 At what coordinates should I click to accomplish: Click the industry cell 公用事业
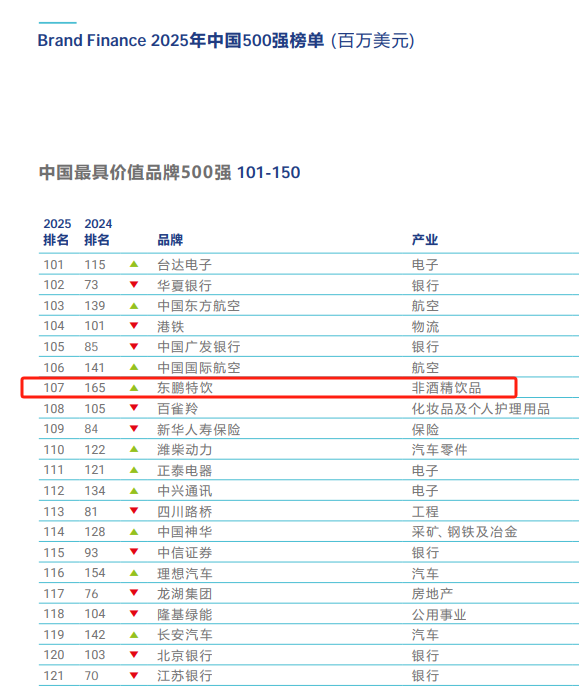pos(439,614)
